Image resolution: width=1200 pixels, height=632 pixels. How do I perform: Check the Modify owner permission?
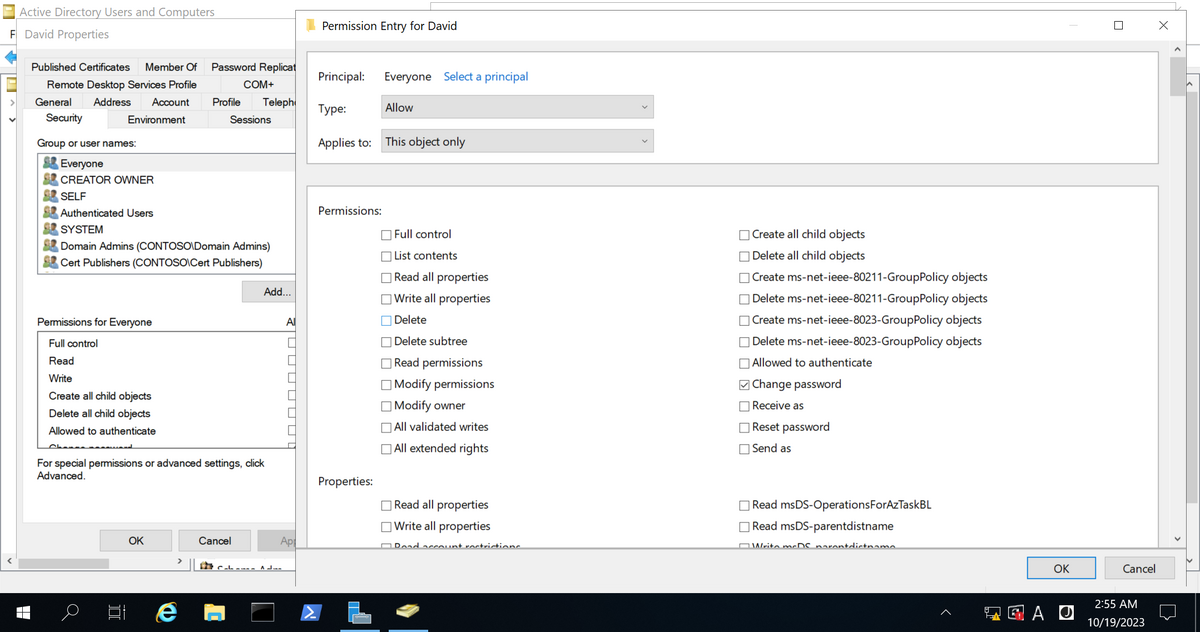click(386, 406)
